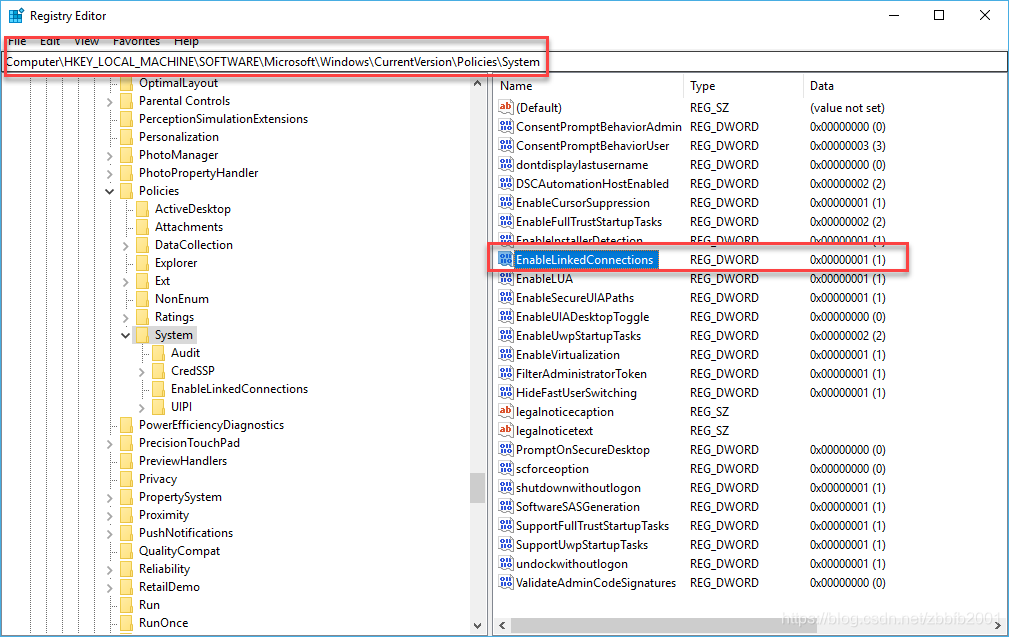Expand the Parental Controls key
The width and height of the screenshot is (1009, 637).
109,101
